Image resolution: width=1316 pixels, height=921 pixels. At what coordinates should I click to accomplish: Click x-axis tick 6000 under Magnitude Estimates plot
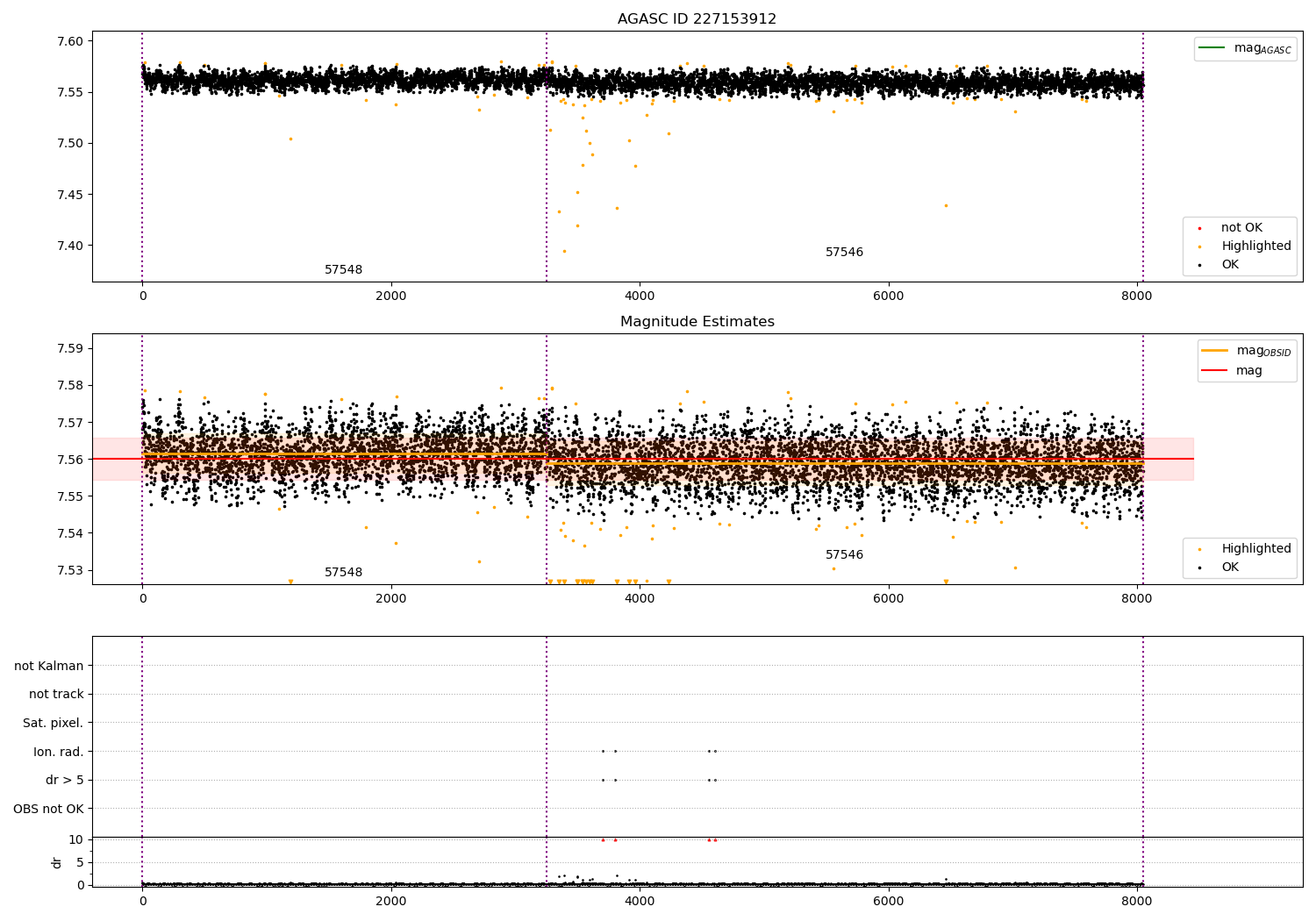pyautogui.click(x=889, y=599)
